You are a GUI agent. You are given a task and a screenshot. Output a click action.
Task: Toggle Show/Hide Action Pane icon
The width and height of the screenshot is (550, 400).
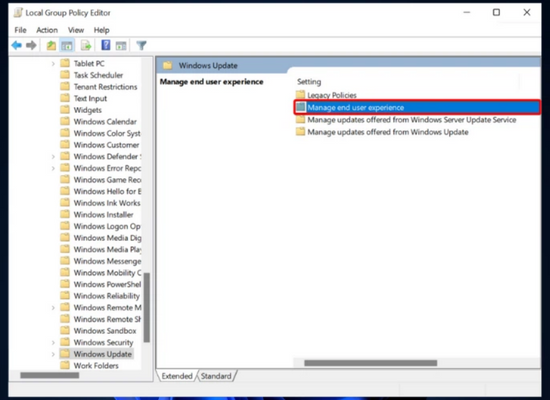pyautogui.click(x=121, y=45)
